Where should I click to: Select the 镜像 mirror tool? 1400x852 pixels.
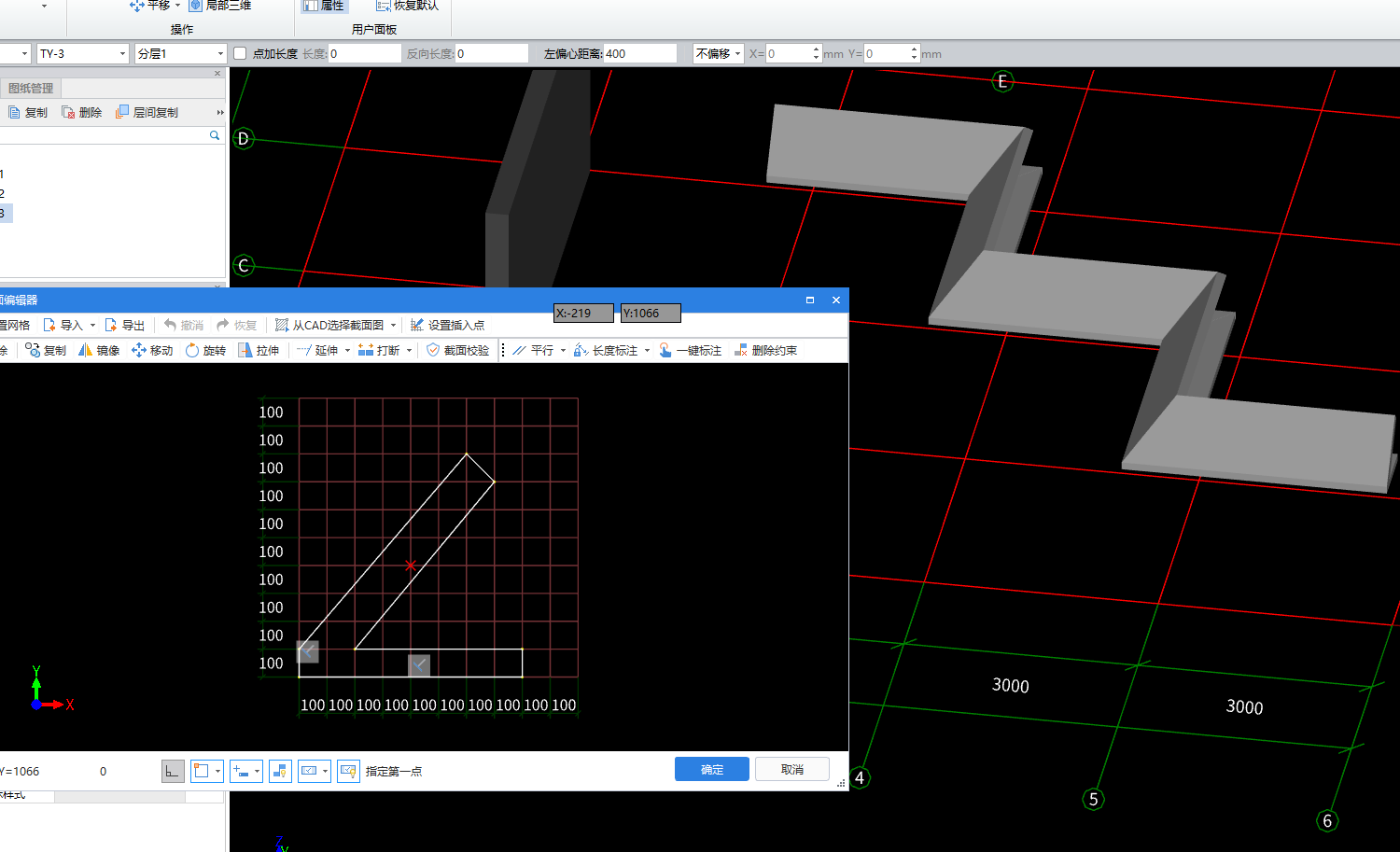point(99,350)
